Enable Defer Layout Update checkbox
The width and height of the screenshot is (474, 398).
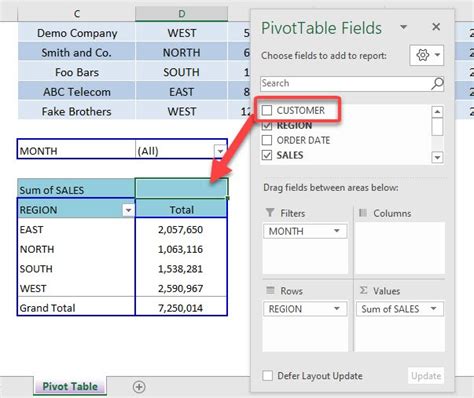[x=267, y=376]
